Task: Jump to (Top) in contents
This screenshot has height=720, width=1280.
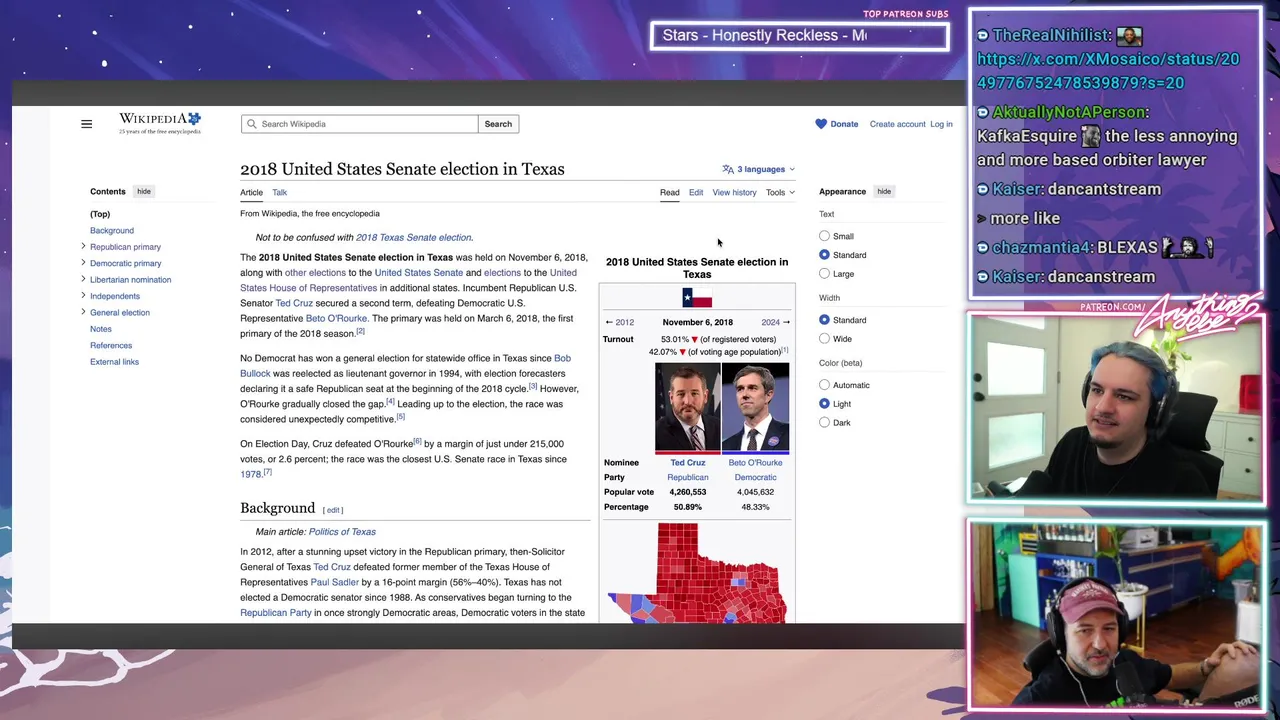Action: pos(100,214)
